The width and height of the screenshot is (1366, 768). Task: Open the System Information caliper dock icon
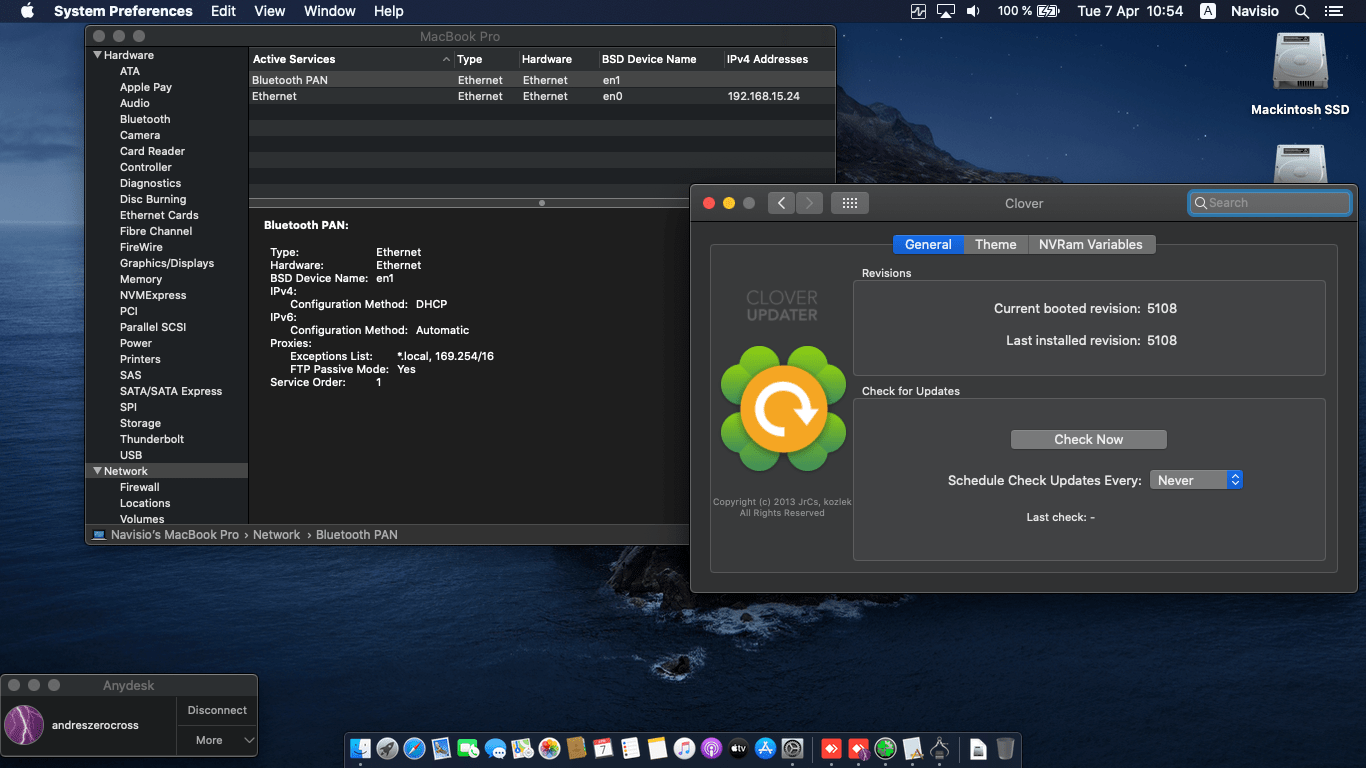[x=939, y=748]
